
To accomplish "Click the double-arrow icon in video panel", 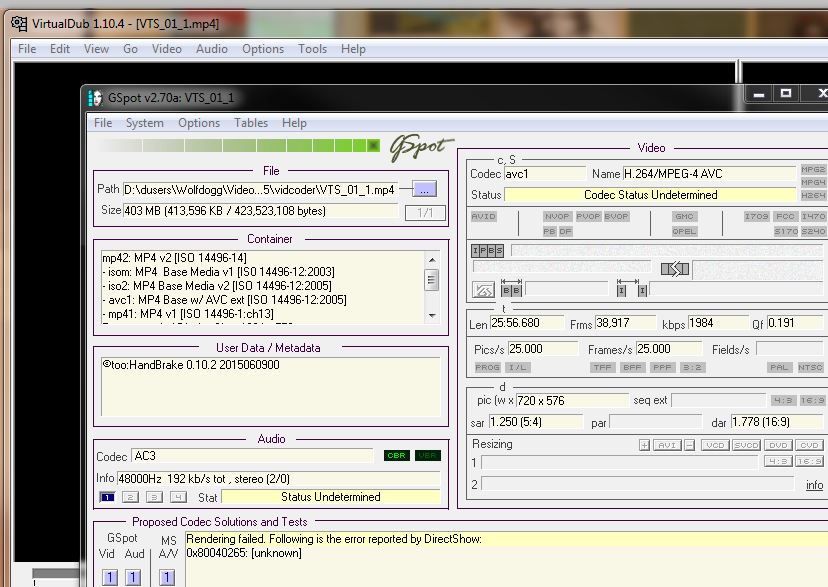I will (675, 268).
